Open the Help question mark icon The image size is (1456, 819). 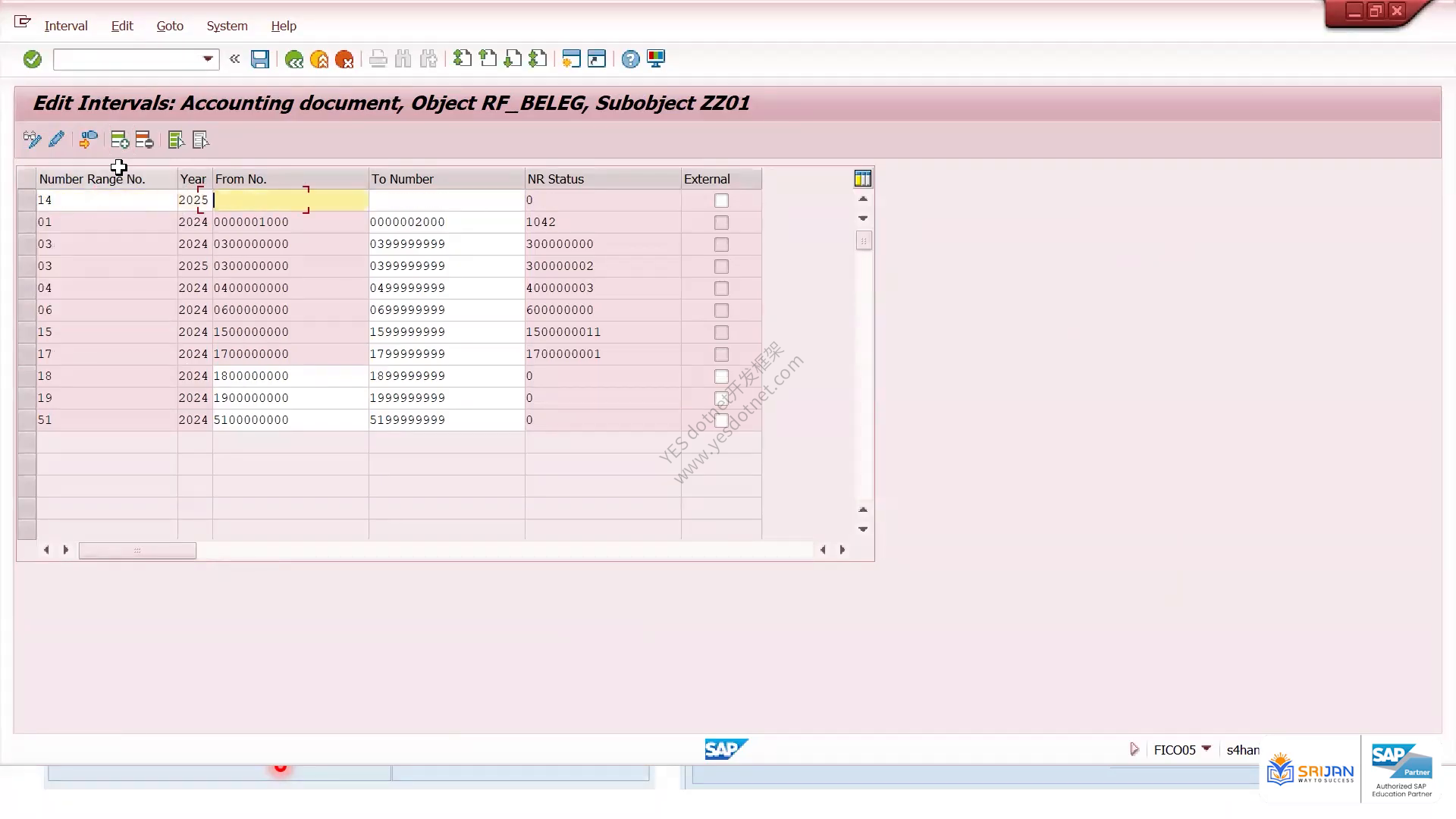pos(631,59)
